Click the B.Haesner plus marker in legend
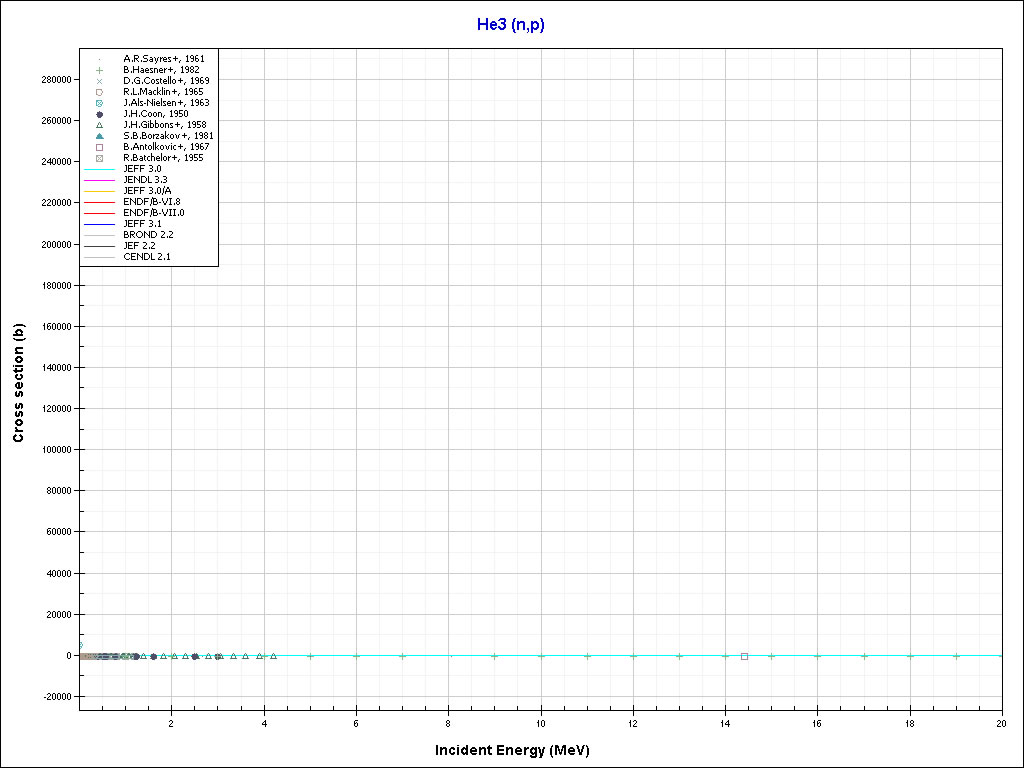Screen dimensions: 1024x768 coord(99,70)
